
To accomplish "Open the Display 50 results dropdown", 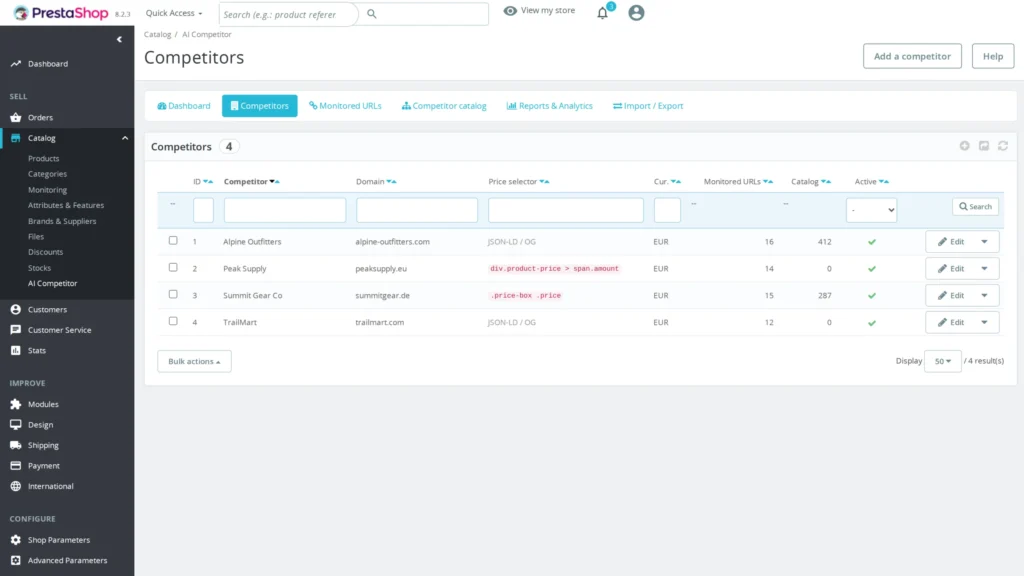I will 942,361.
